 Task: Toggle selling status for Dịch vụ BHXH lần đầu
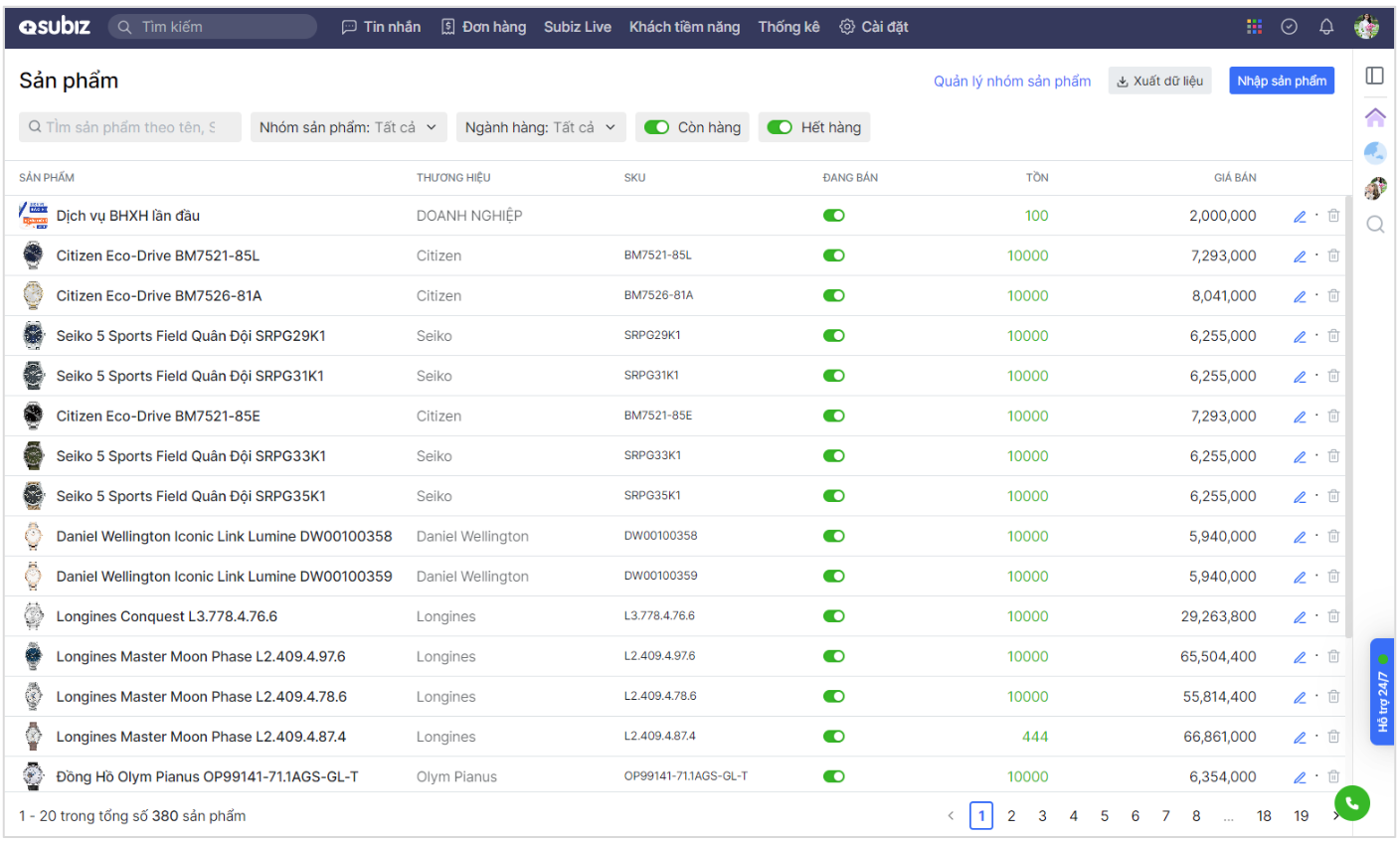[833, 216]
